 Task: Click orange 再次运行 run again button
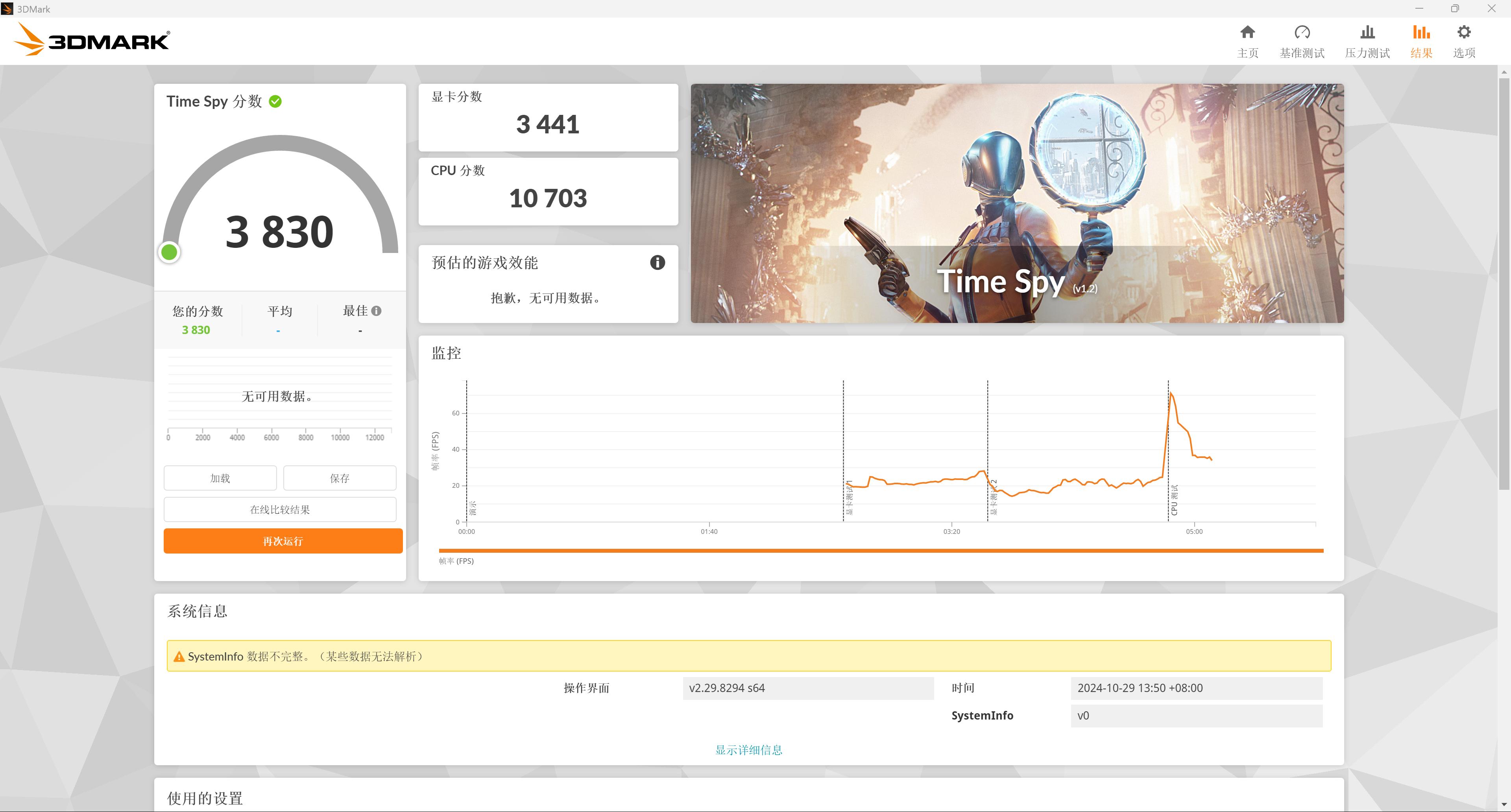pyautogui.click(x=283, y=541)
